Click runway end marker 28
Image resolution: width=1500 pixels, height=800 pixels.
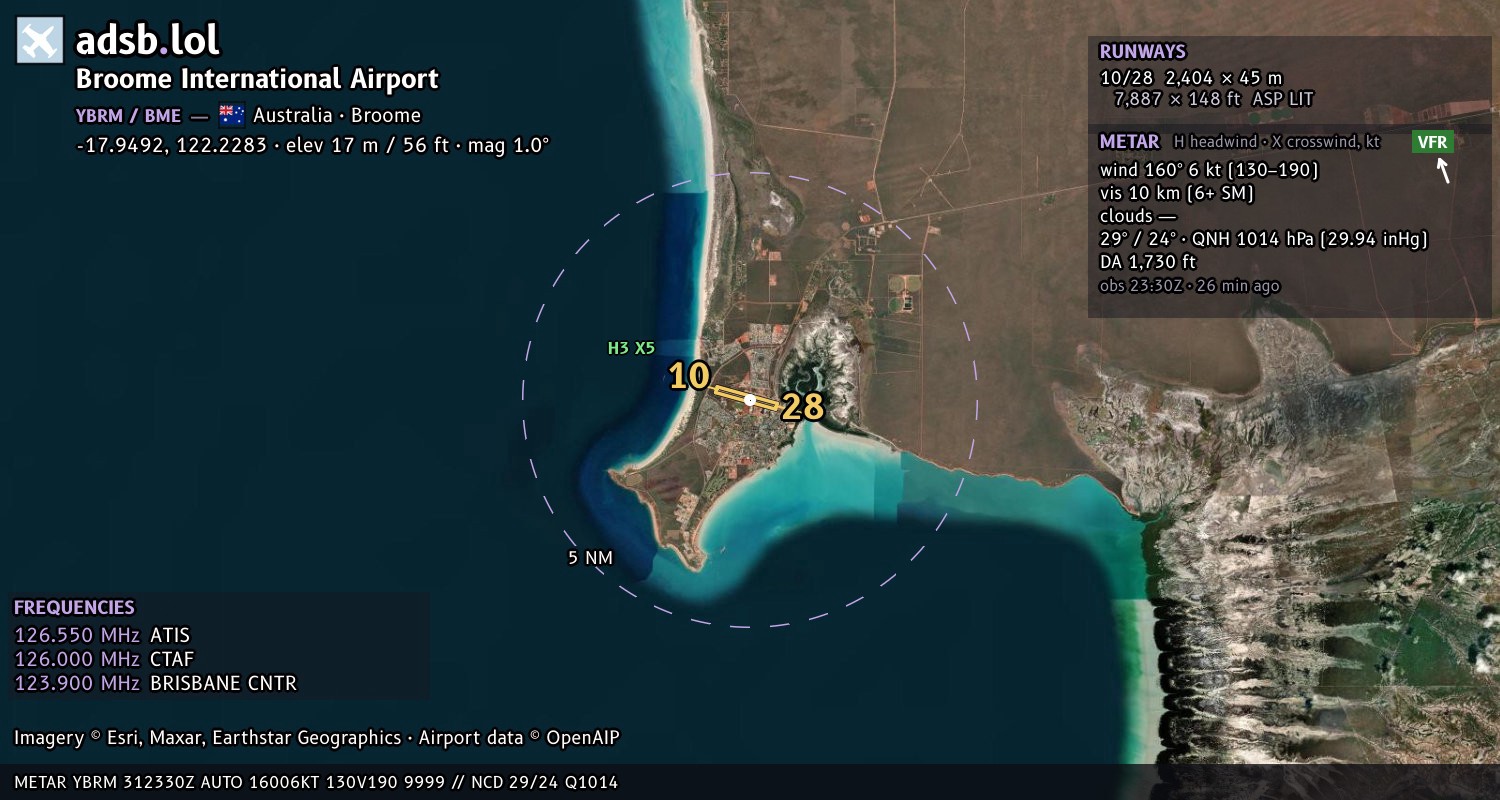pyautogui.click(x=803, y=407)
